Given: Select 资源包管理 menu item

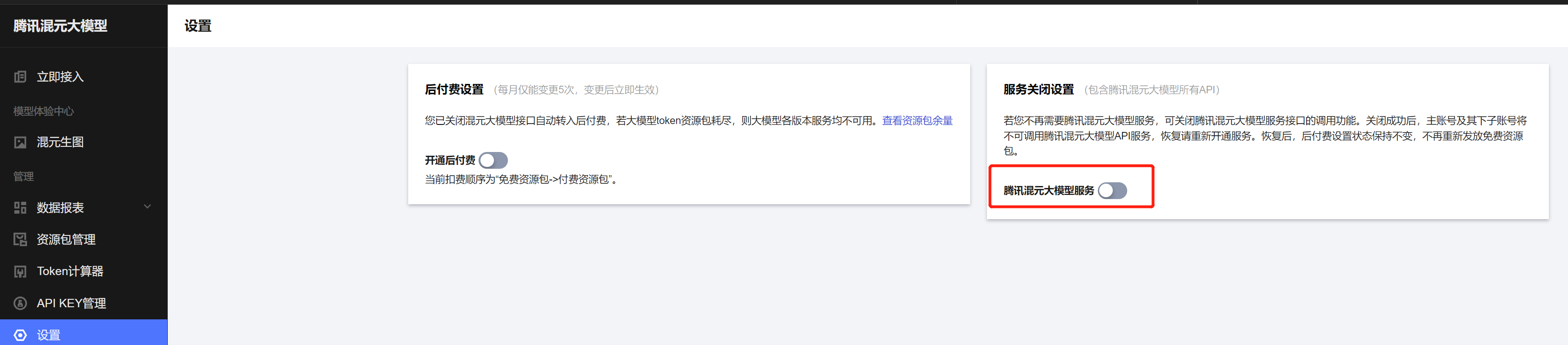Looking at the screenshot, I should [83, 240].
